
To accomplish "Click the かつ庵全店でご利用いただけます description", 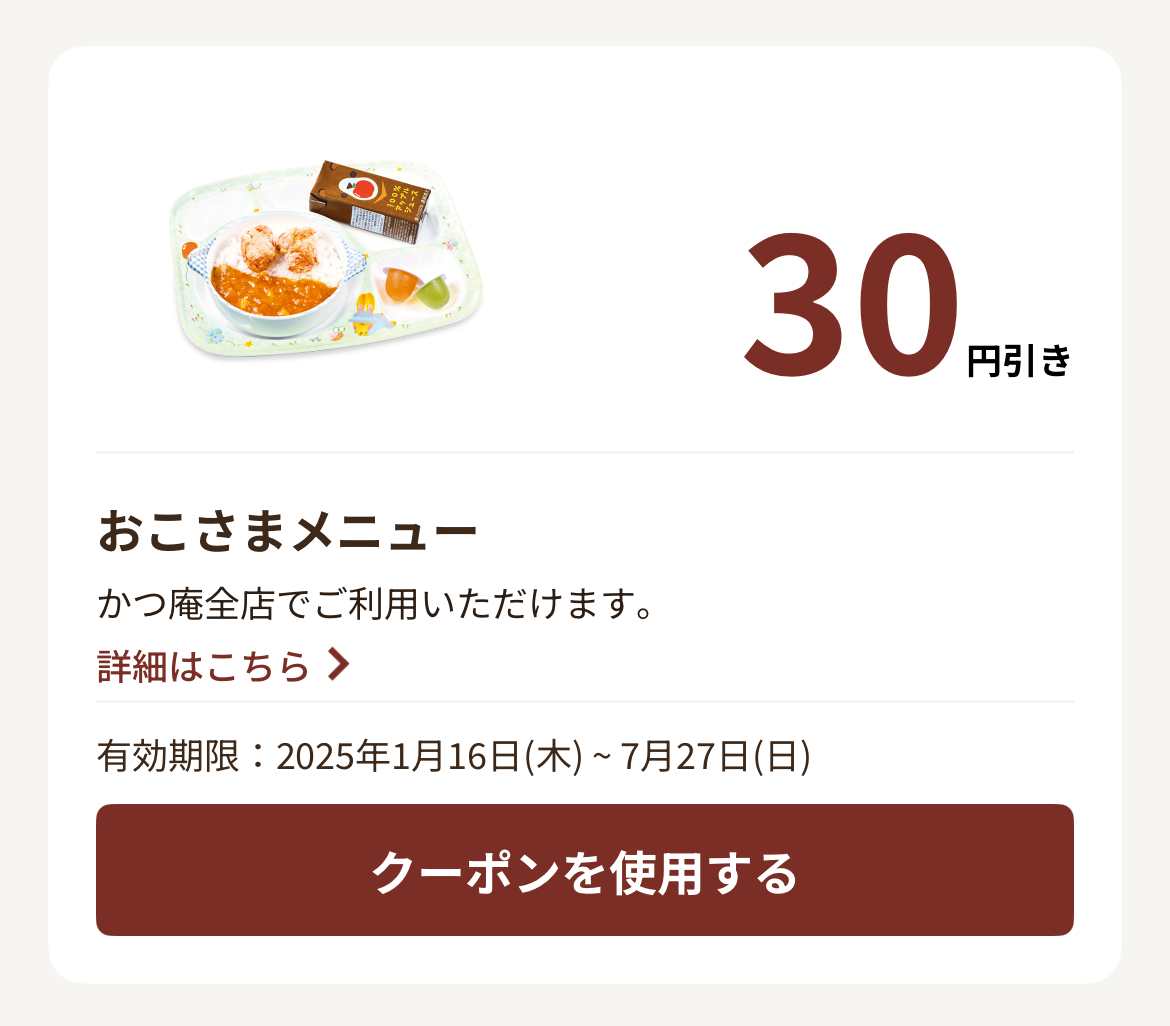I will (x=375, y=604).
